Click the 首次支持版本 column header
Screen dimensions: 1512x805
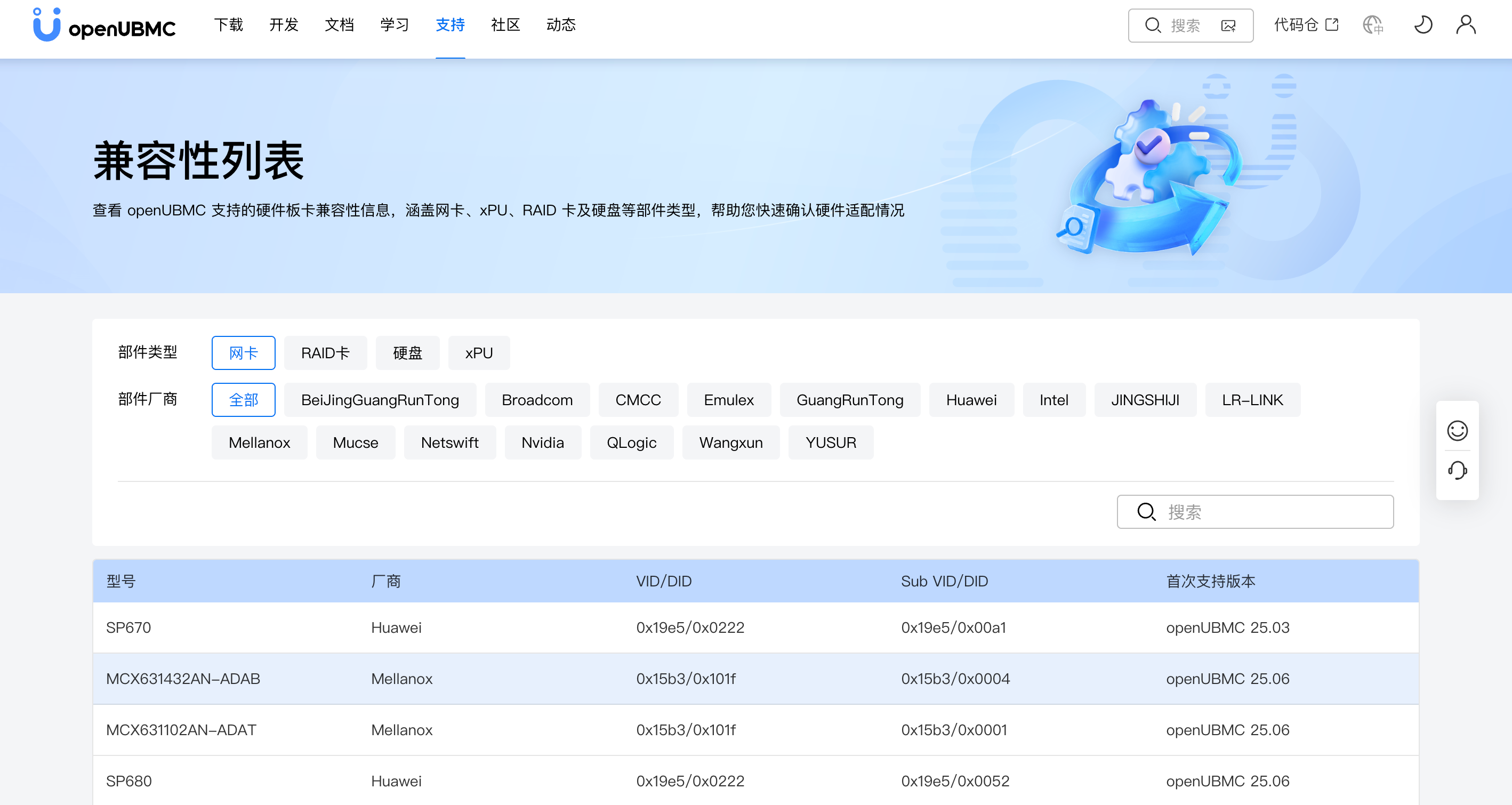pos(1210,581)
